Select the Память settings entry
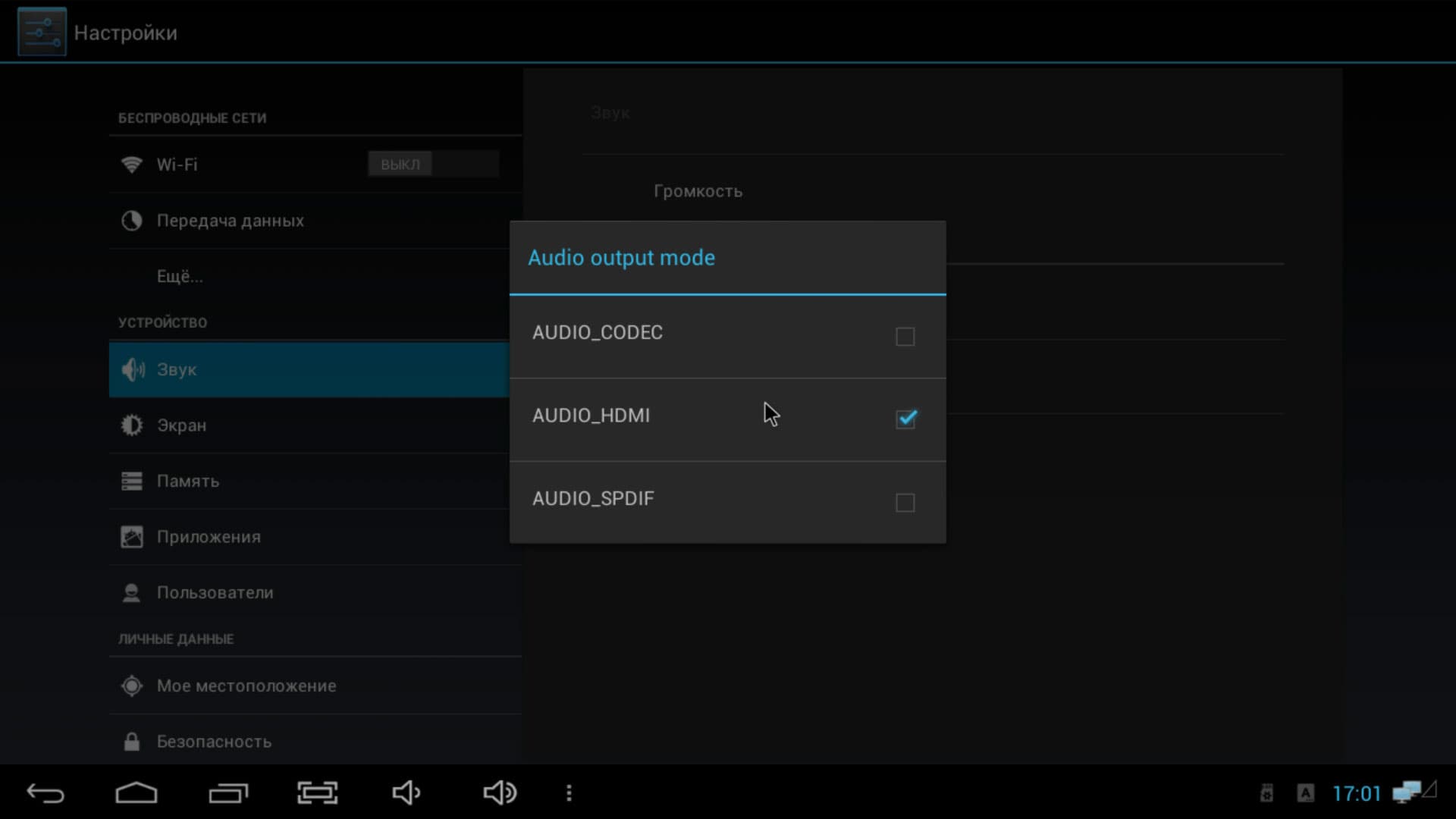Viewport: 1456px width, 819px height. (x=187, y=481)
